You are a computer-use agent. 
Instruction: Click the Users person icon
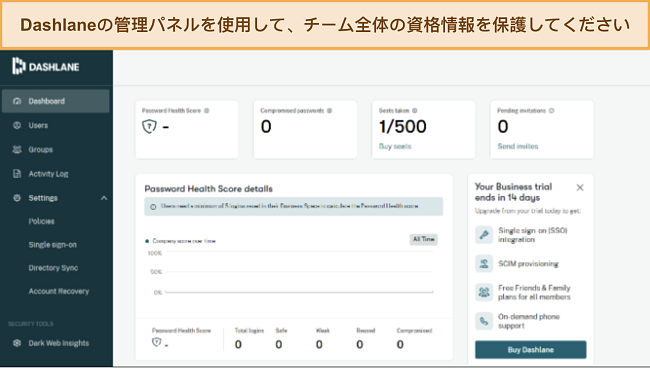(x=17, y=125)
